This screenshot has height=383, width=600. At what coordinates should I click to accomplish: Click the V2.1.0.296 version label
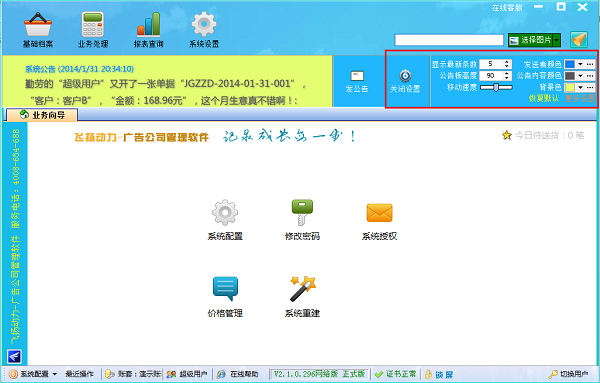319,374
